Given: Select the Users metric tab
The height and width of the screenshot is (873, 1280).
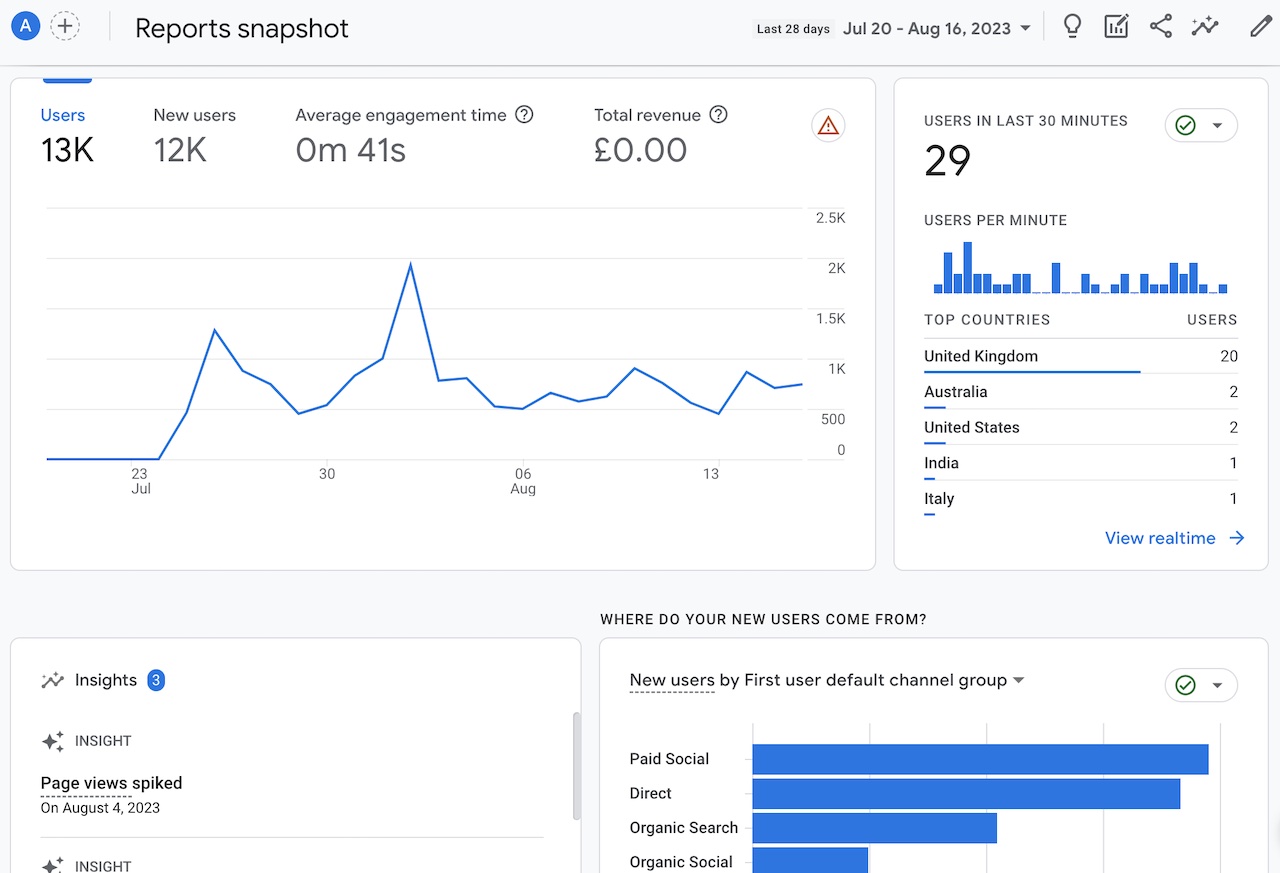Looking at the screenshot, I should tap(67, 134).
